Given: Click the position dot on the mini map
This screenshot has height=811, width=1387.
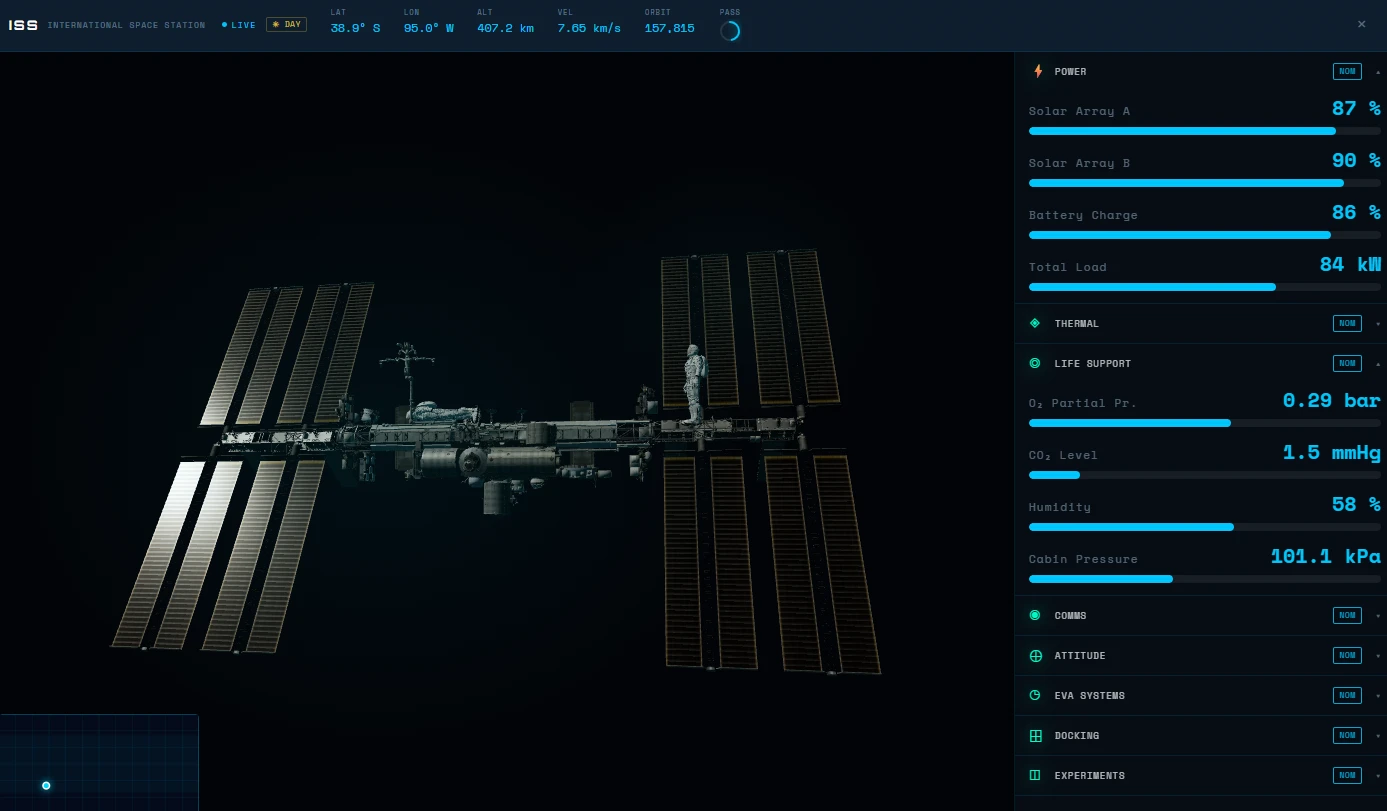Looking at the screenshot, I should pyautogui.click(x=46, y=785).
